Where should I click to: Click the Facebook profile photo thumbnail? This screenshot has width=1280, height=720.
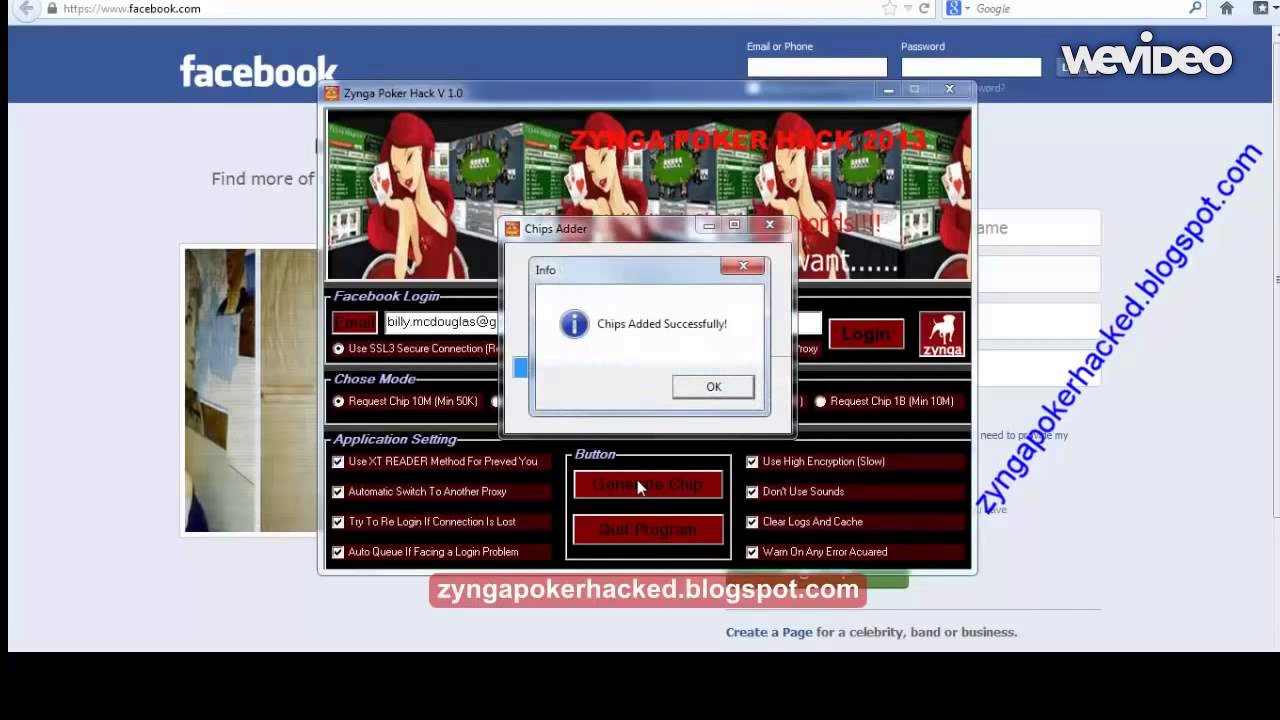click(251, 390)
